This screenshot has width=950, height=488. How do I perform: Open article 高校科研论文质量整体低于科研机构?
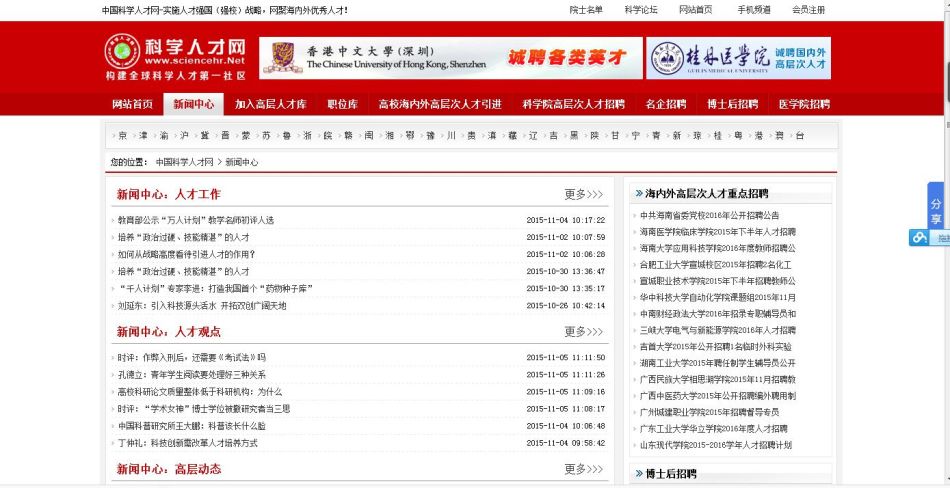pos(199,392)
